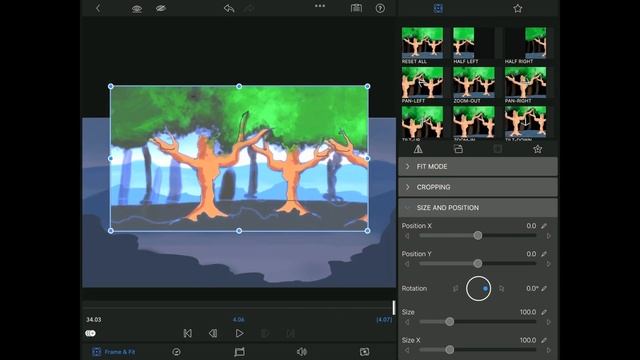The image size is (640, 360).
Task: Switch to the frame presets tab
Action: coord(438,8)
